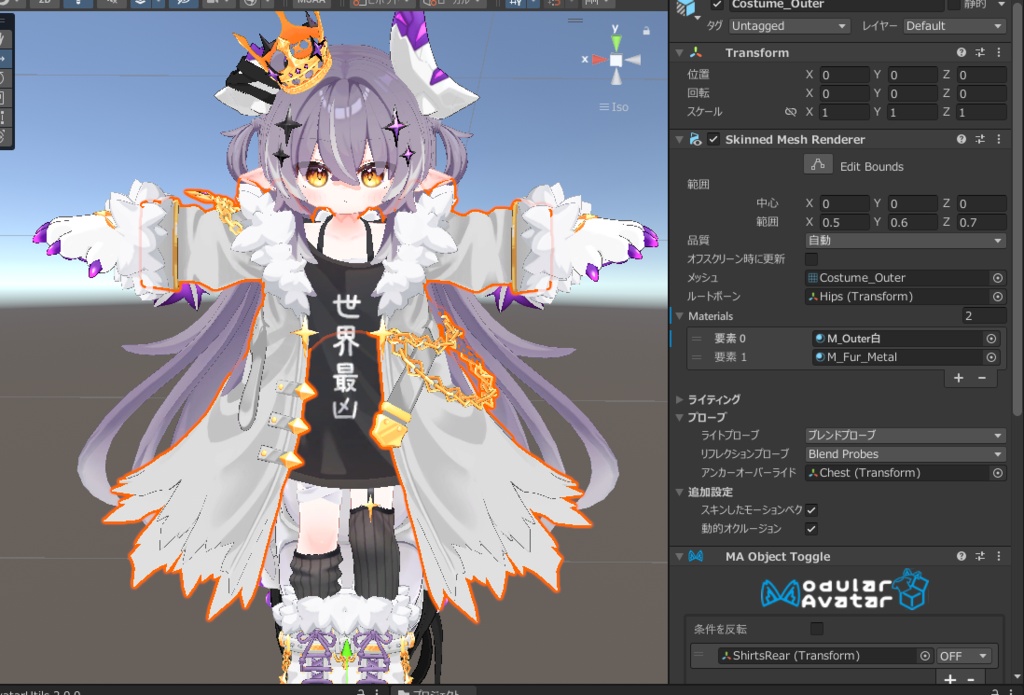Open the Untagged tag dropdown
Image resolution: width=1024 pixels, height=695 pixels.
[789, 26]
